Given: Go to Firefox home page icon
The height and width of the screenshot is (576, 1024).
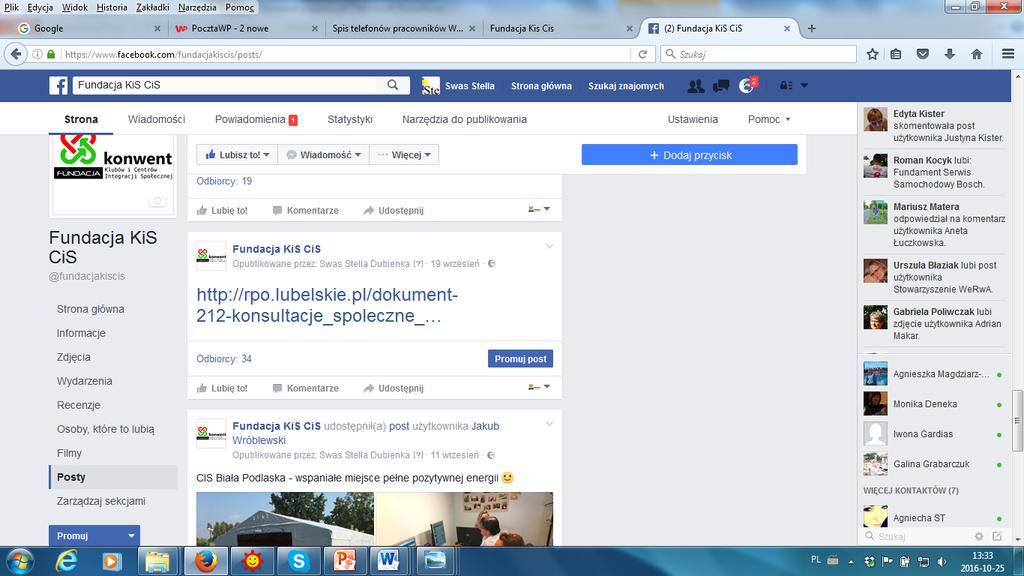Looking at the screenshot, I should [976, 54].
